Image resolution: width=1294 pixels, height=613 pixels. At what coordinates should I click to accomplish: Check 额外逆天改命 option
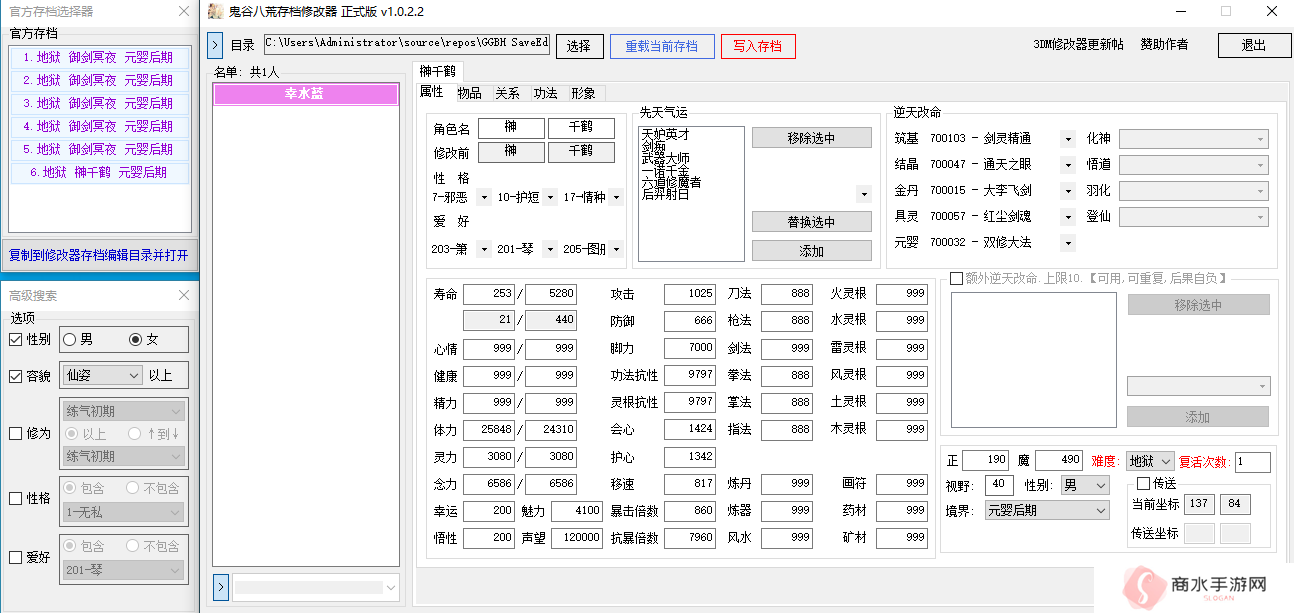(956, 278)
